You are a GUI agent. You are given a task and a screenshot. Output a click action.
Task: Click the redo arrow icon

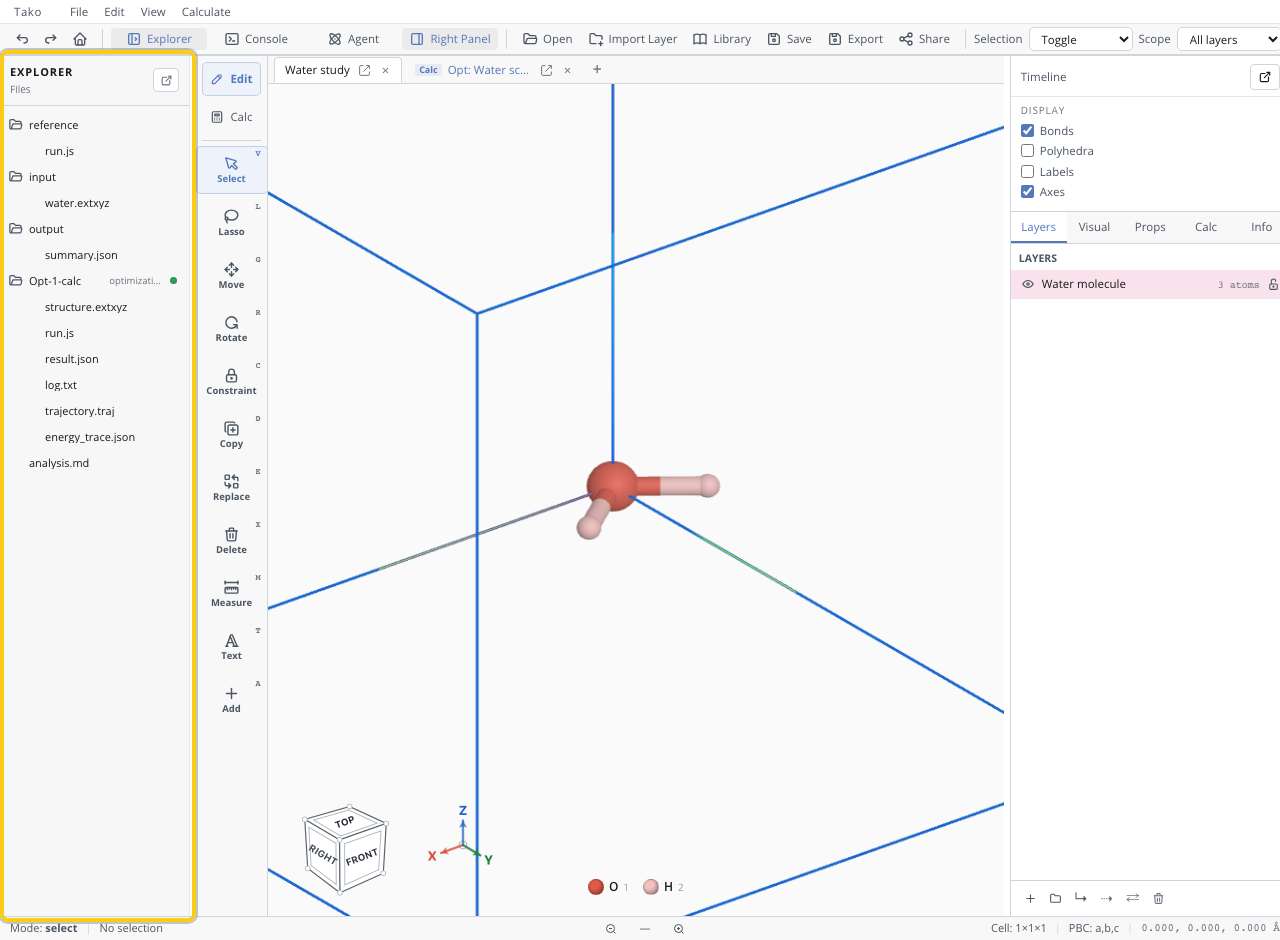[x=51, y=39]
